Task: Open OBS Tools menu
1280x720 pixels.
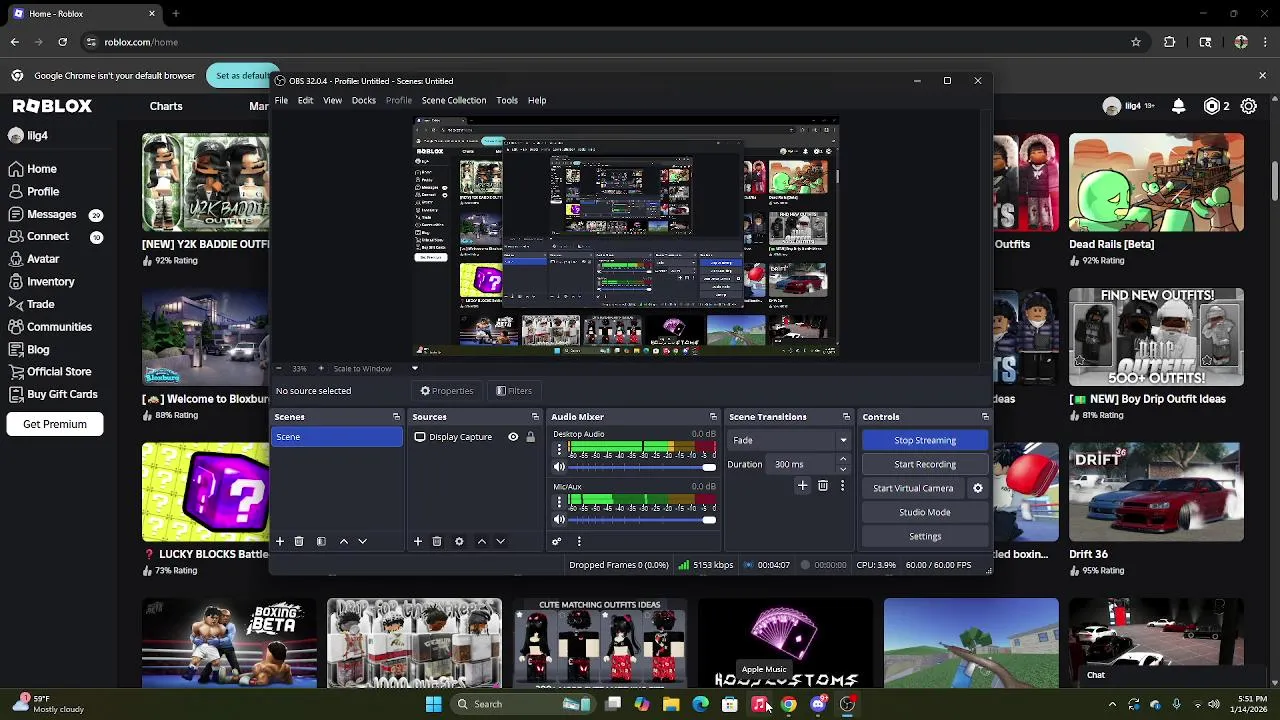Action: pos(507,100)
